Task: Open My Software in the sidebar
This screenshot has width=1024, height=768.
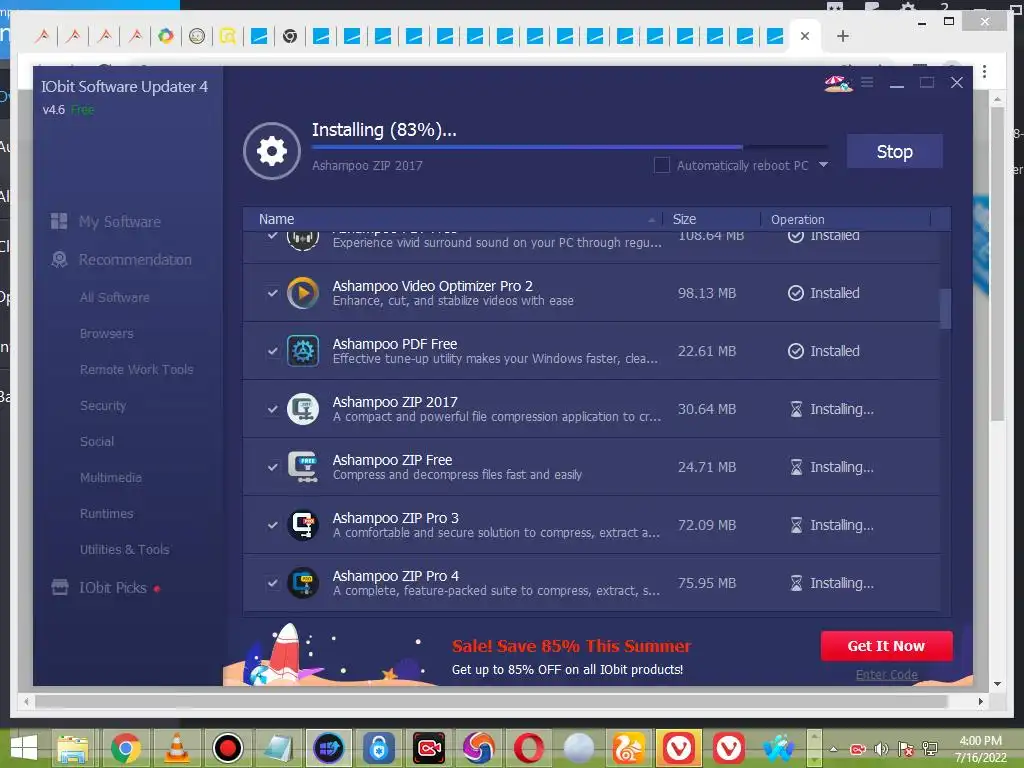Action: coord(120,221)
